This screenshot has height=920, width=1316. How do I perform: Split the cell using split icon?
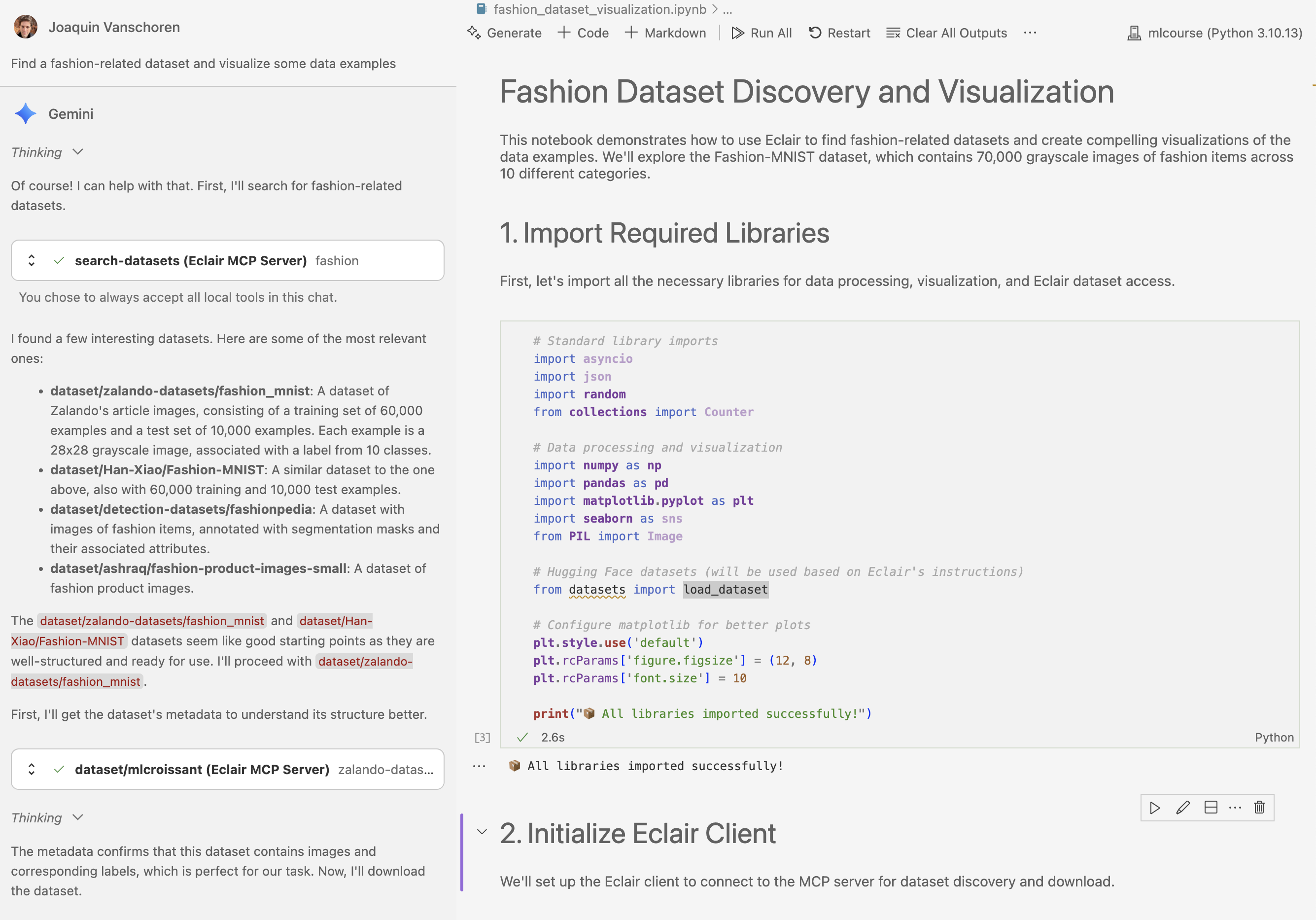[1211, 808]
